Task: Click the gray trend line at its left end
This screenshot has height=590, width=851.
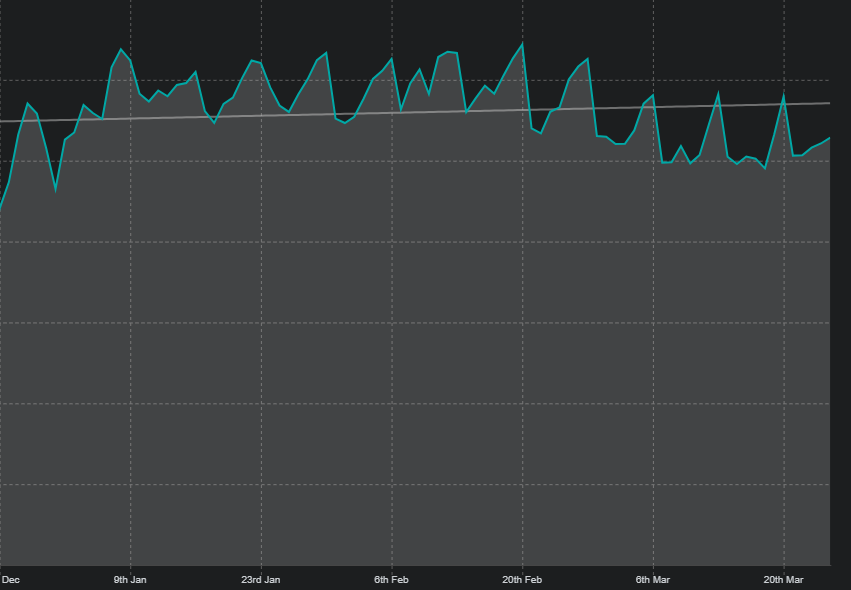Action: [2, 121]
